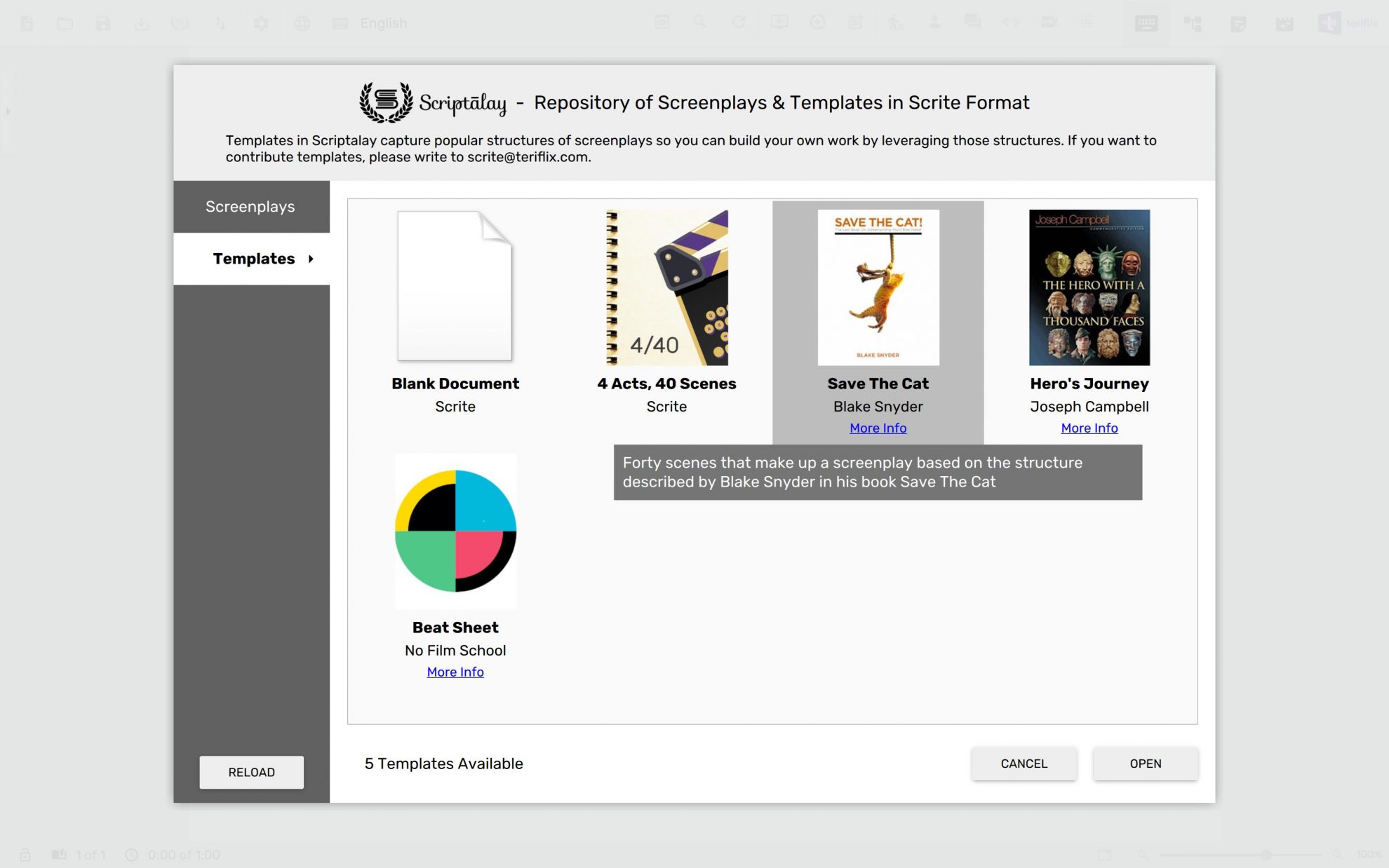Switch to the Templates tab
The image size is (1389, 868).
pos(253,259)
